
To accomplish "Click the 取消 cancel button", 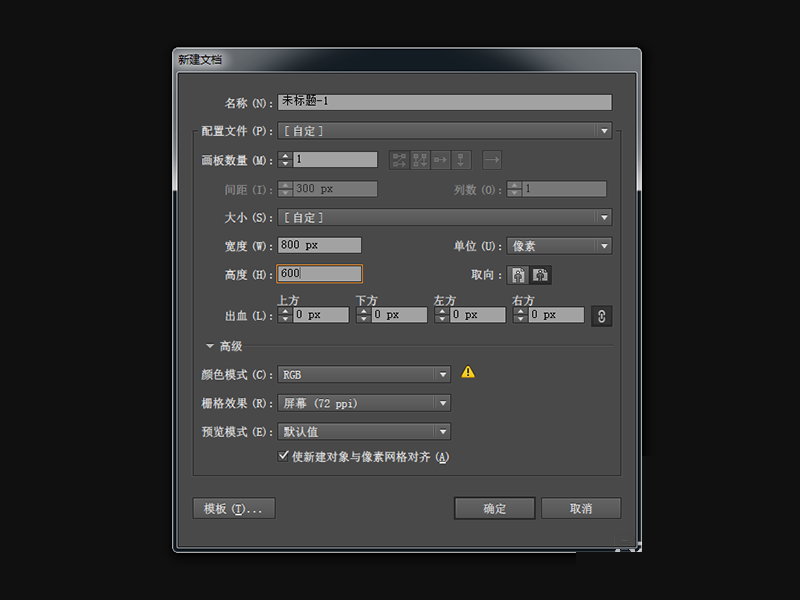I will (581, 508).
